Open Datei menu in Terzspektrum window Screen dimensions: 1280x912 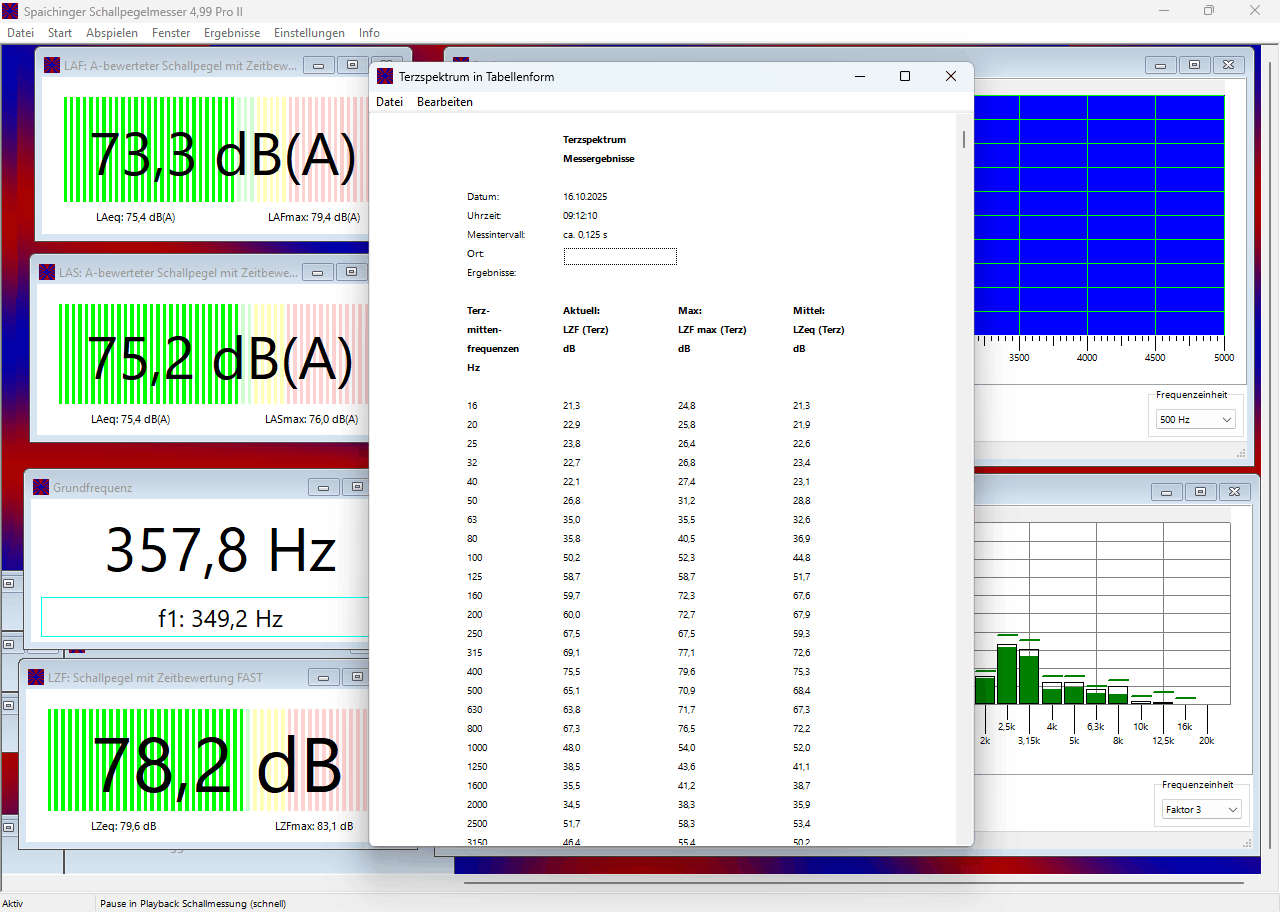(389, 102)
